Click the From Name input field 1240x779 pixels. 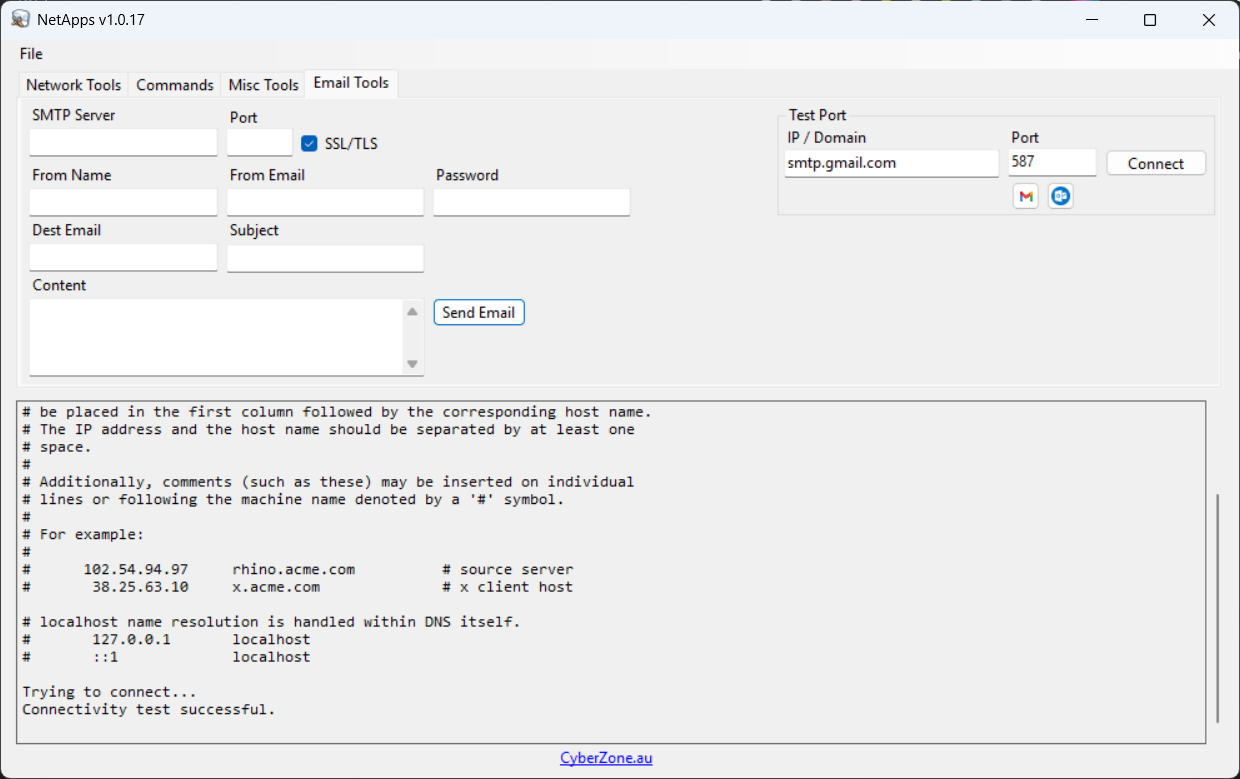124,202
